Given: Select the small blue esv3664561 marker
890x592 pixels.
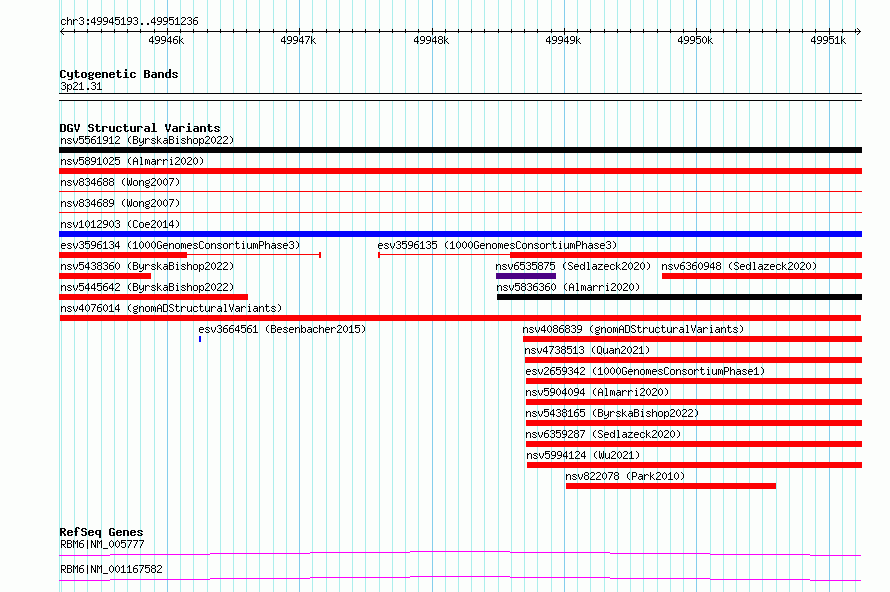Looking at the screenshot, I should pos(200,339).
